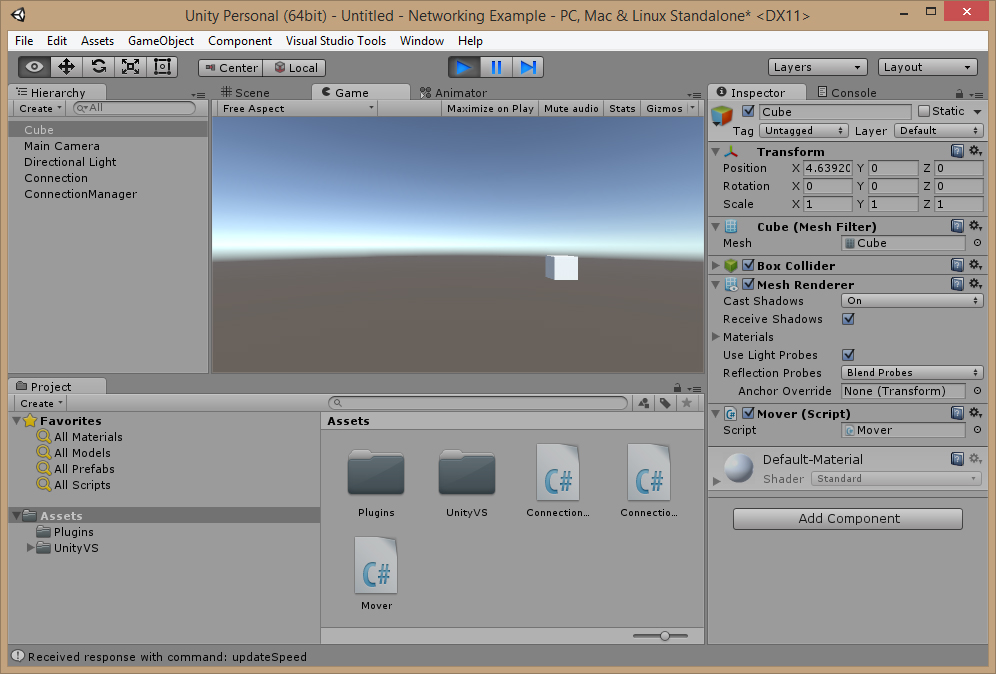Click the Cube GameObject icon in Inspector
Image resolution: width=996 pixels, height=674 pixels.
722,115
